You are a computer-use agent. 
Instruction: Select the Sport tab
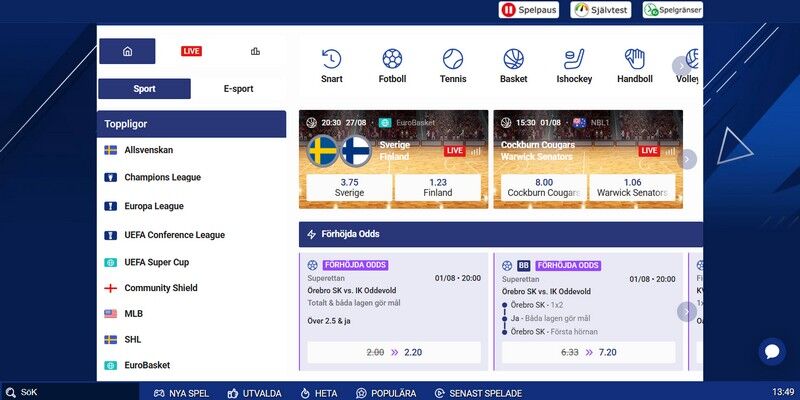144,89
